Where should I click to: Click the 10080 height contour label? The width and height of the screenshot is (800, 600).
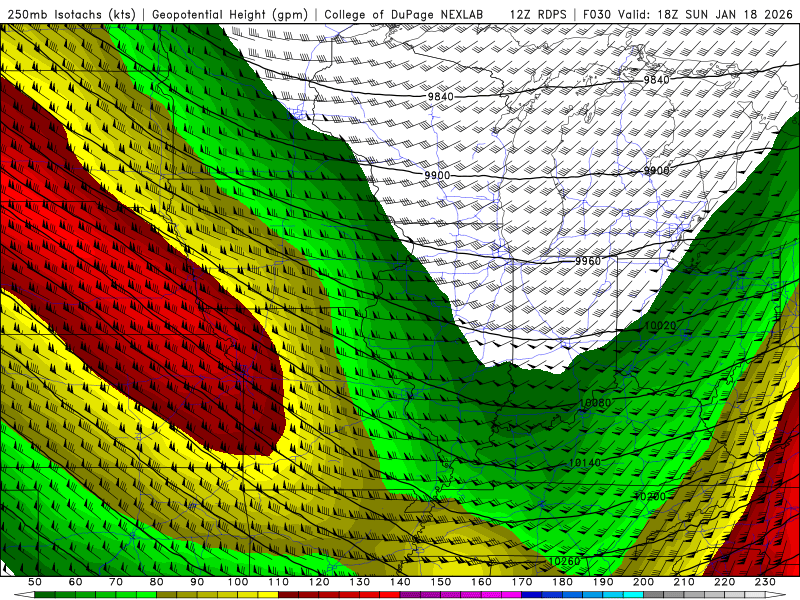(595, 403)
